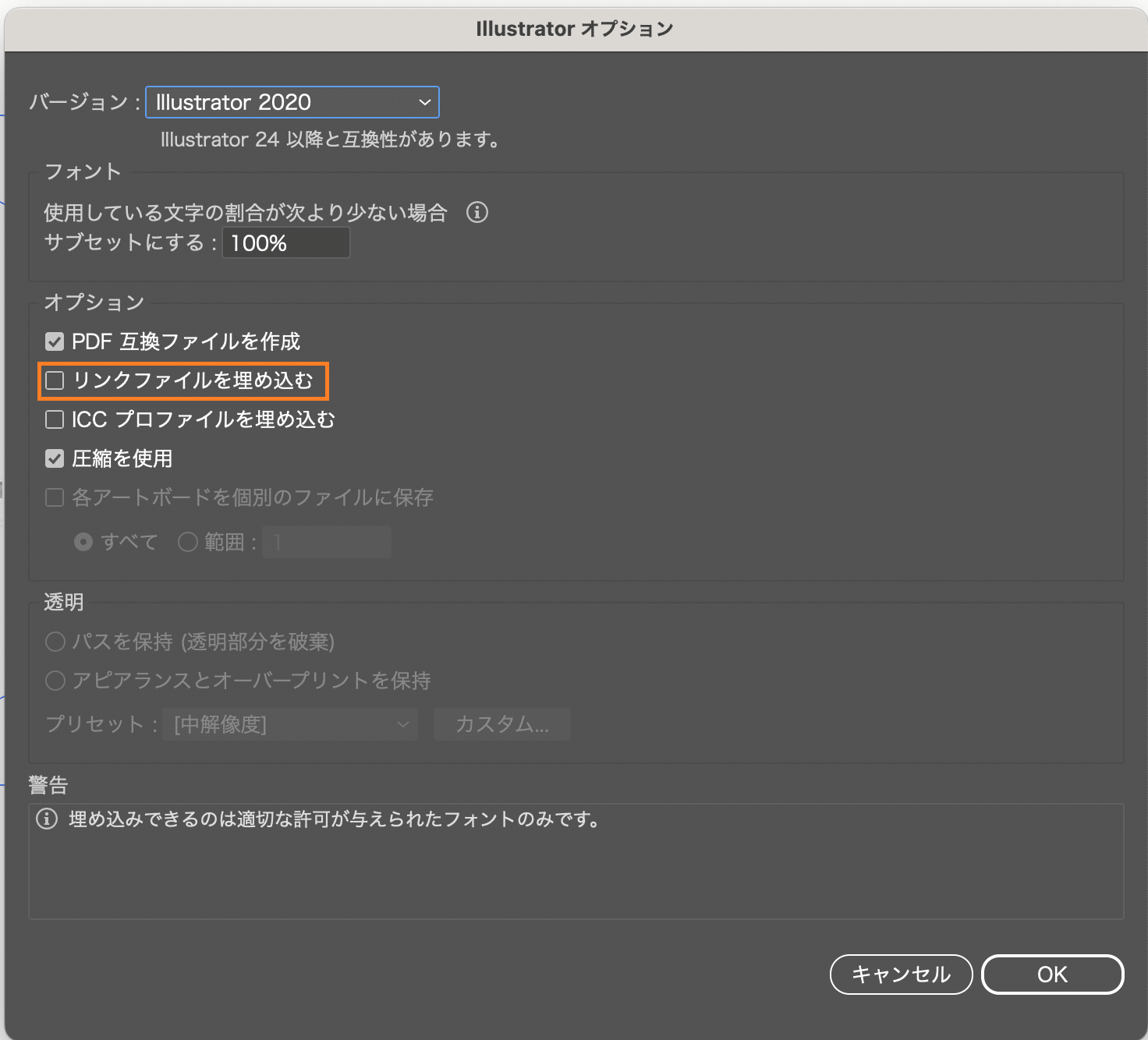Click the 'Illustrator 24 以降と互換性があります。' text
This screenshot has height=1040, width=1148.
[x=331, y=140]
